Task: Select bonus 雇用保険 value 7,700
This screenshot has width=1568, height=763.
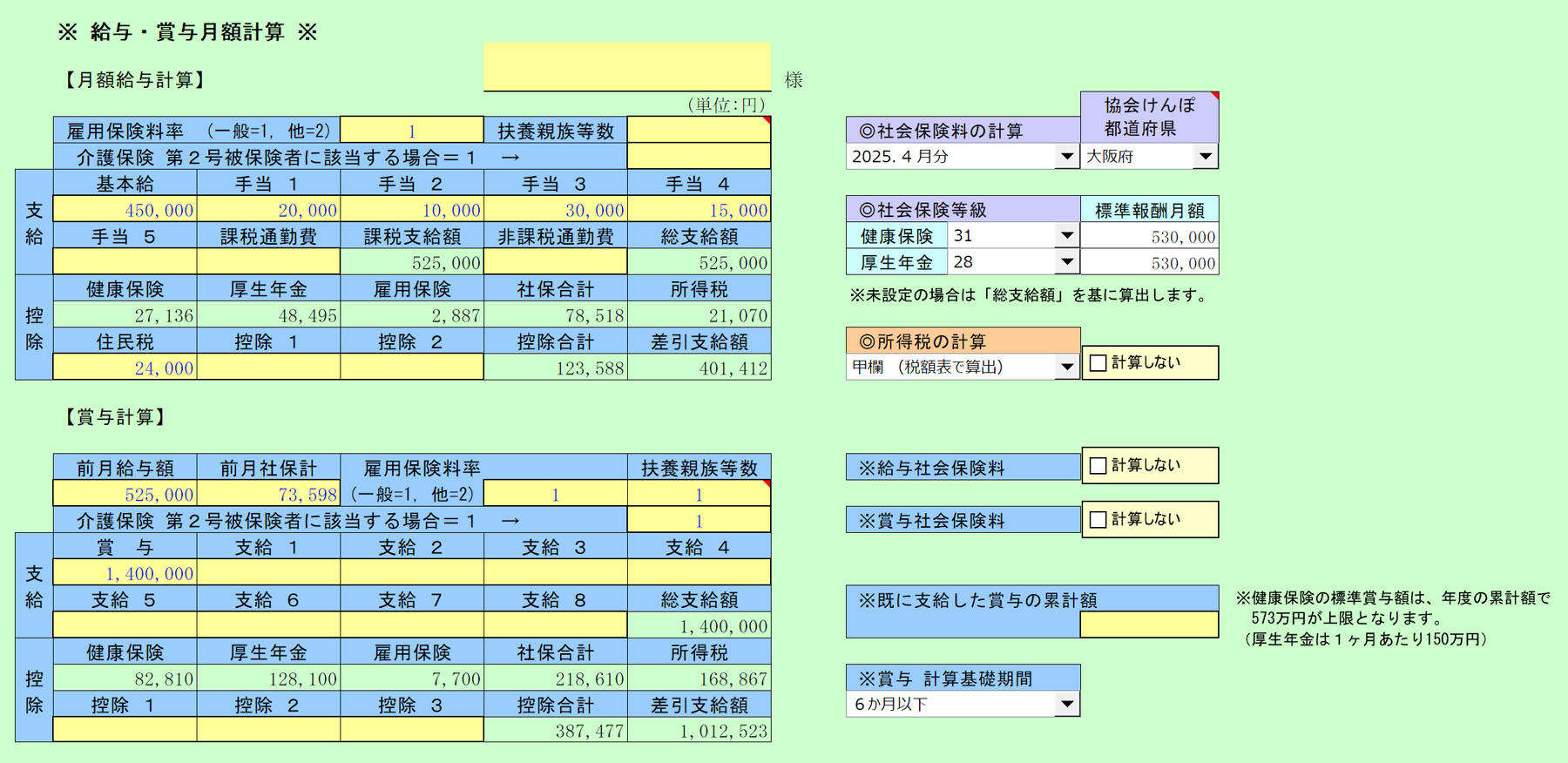Action: [412, 679]
